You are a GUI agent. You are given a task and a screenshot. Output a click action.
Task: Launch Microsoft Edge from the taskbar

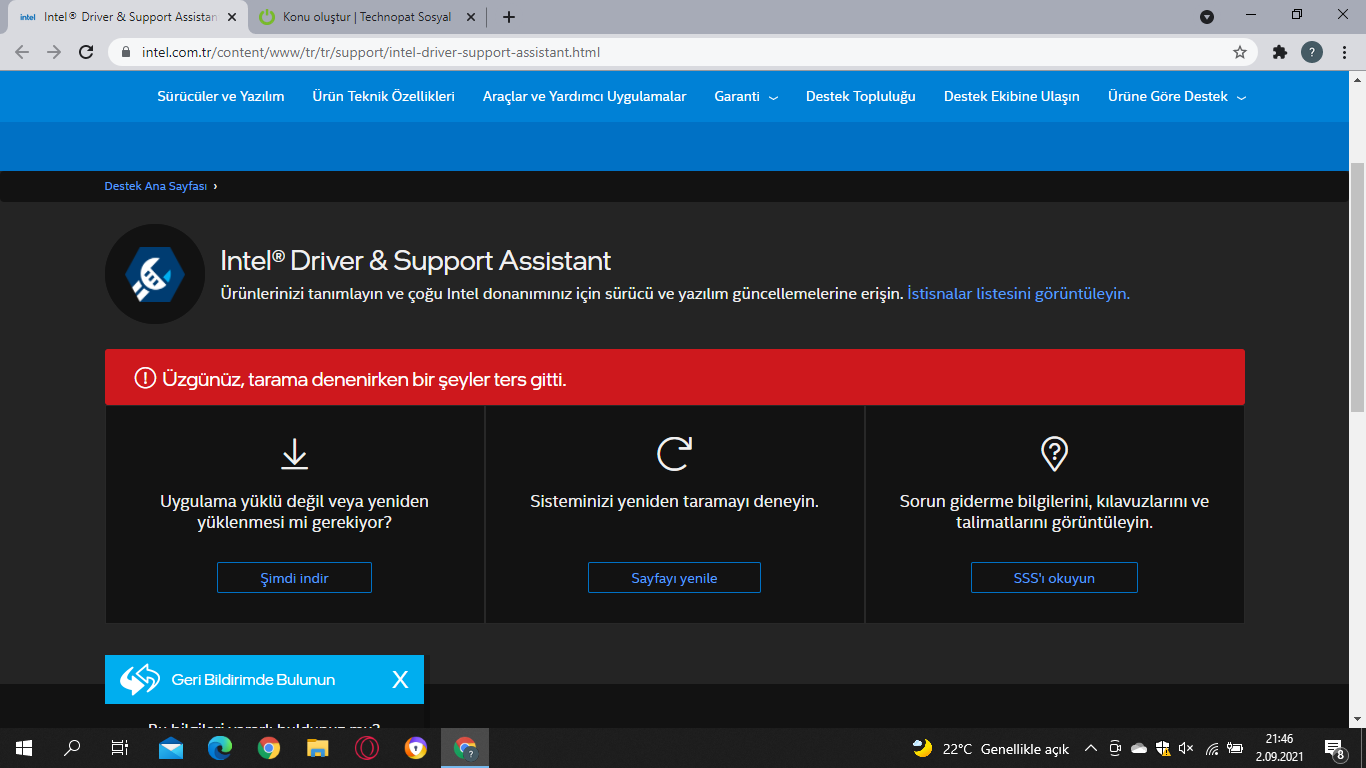pos(220,748)
